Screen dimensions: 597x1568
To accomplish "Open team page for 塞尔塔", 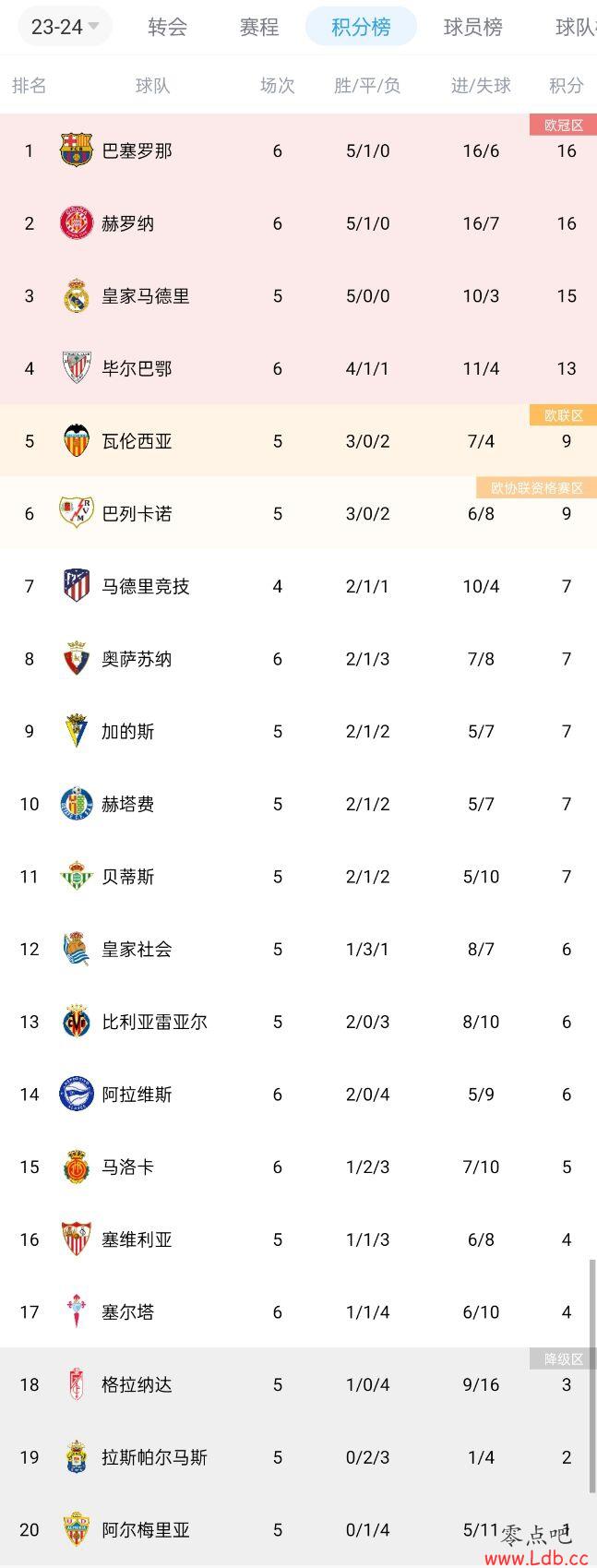I will click(127, 1311).
